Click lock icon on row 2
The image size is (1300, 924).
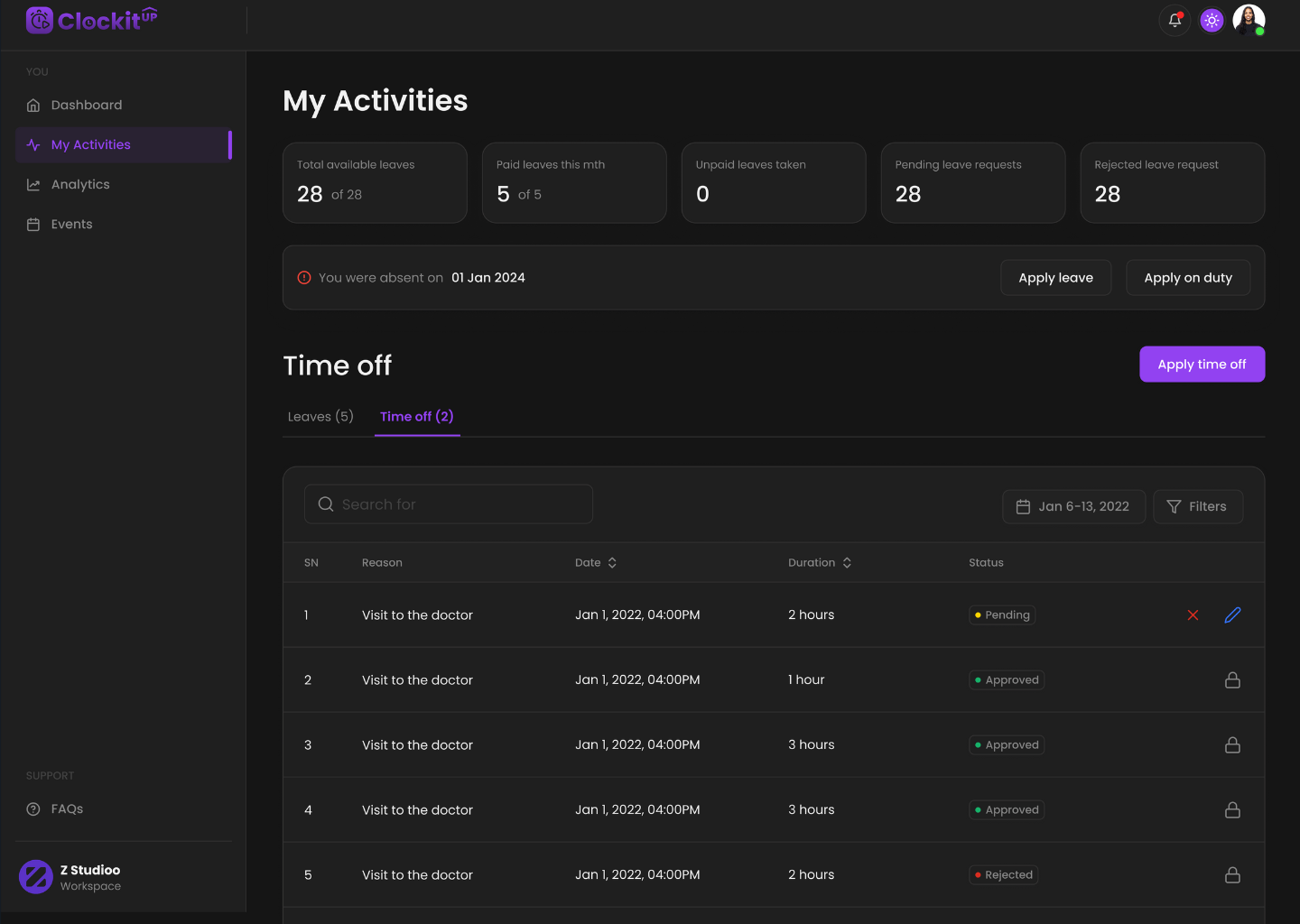[x=1232, y=680]
